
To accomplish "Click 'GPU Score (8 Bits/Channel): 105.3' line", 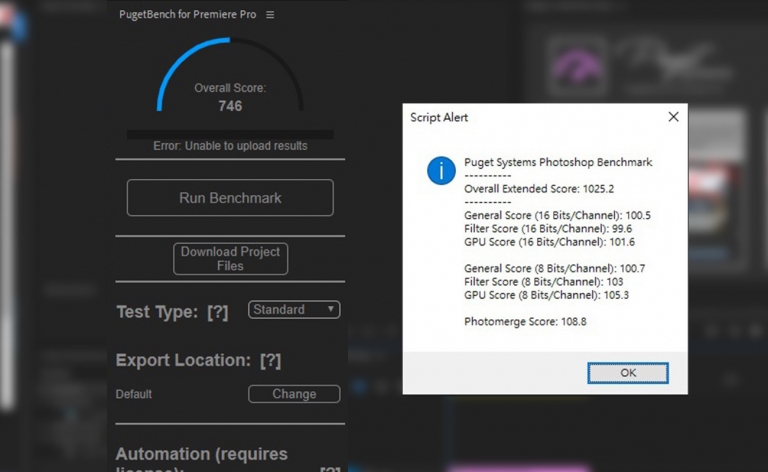I will 547,295.
